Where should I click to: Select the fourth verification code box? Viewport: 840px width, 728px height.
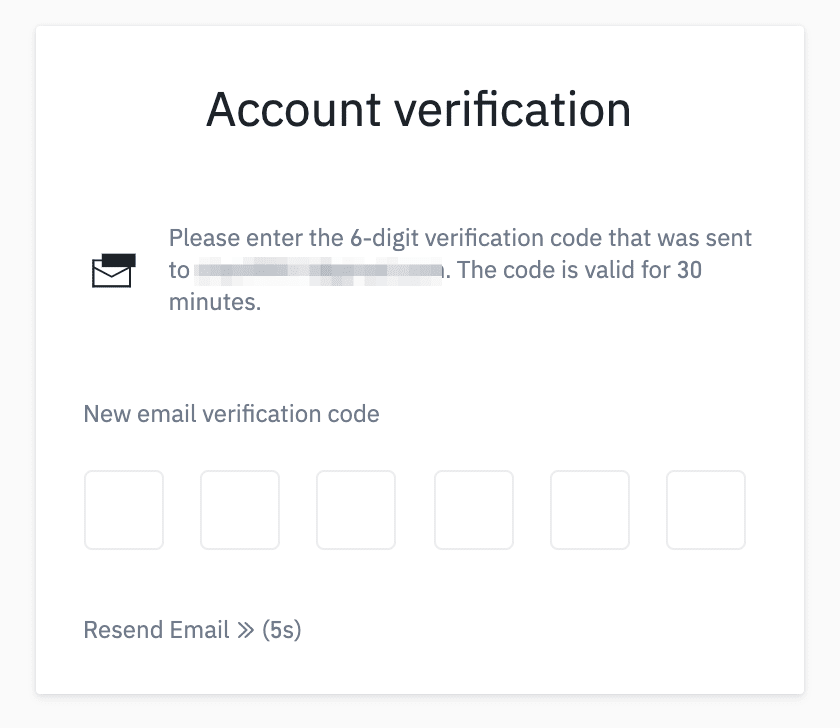pyautogui.click(x=473, y=509)
